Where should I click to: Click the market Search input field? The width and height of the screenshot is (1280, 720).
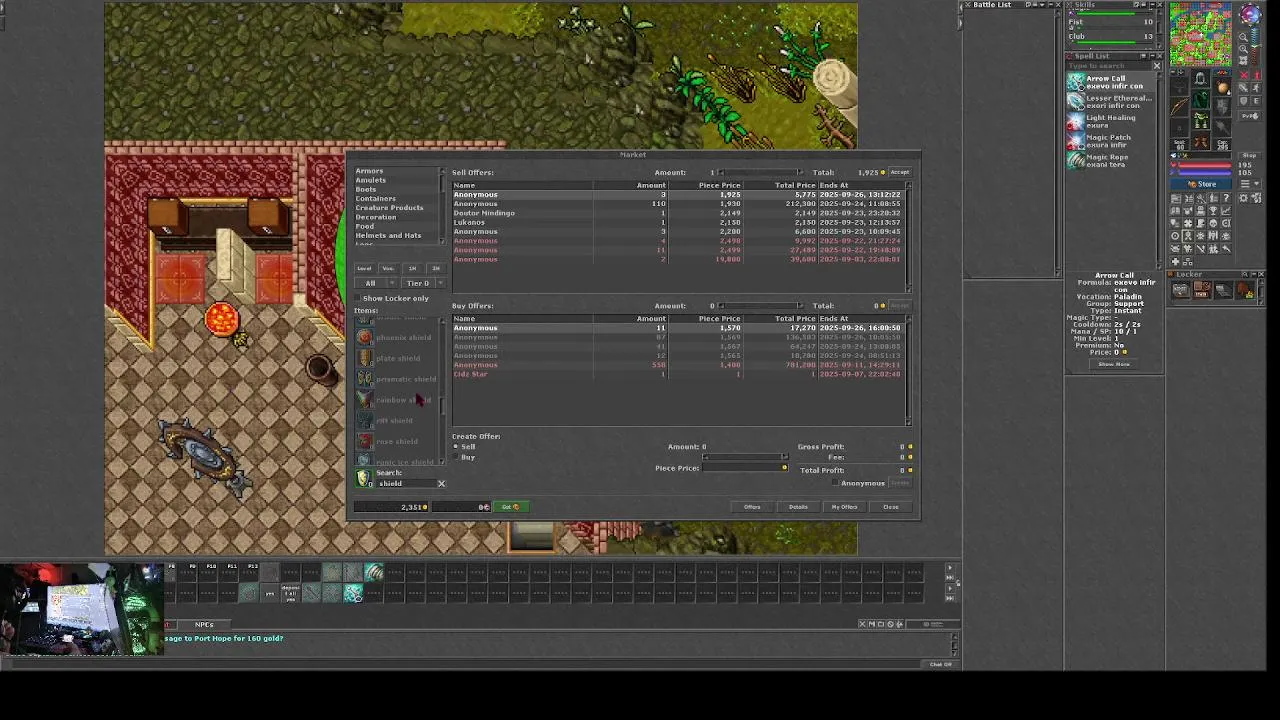405,484
